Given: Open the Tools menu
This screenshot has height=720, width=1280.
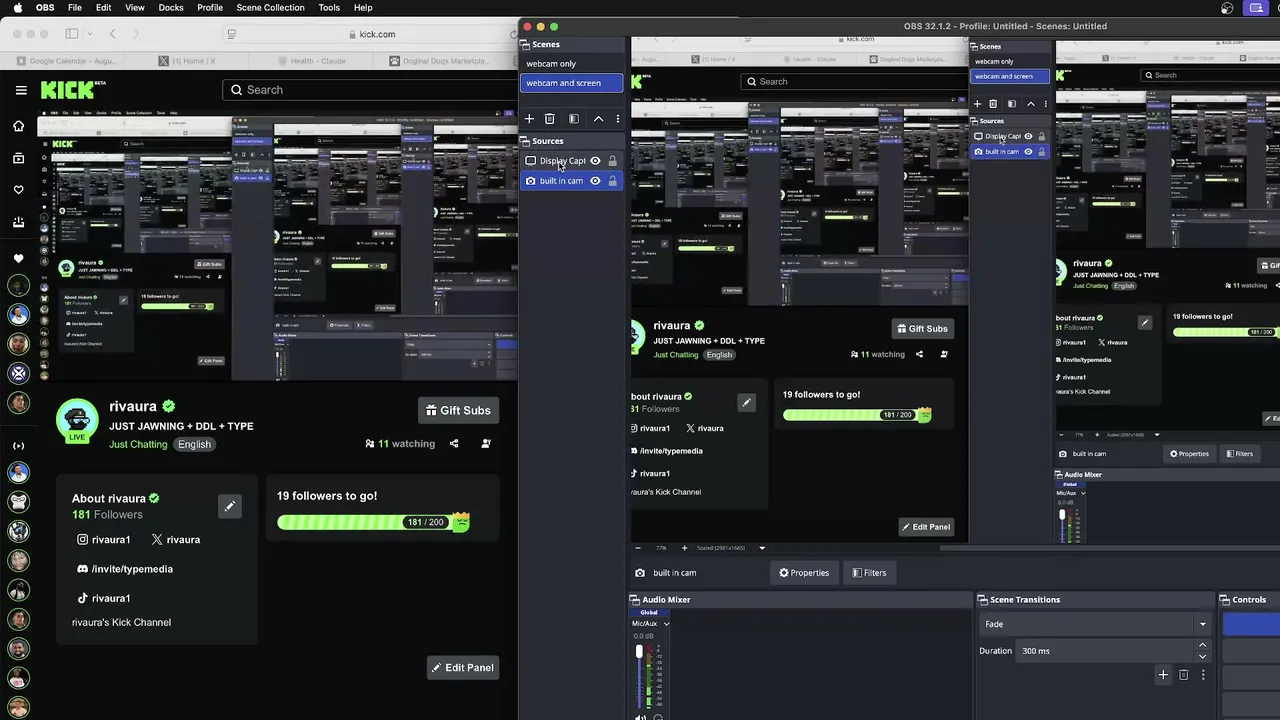Looking at the screenshot, I should (x=329, y=8).
